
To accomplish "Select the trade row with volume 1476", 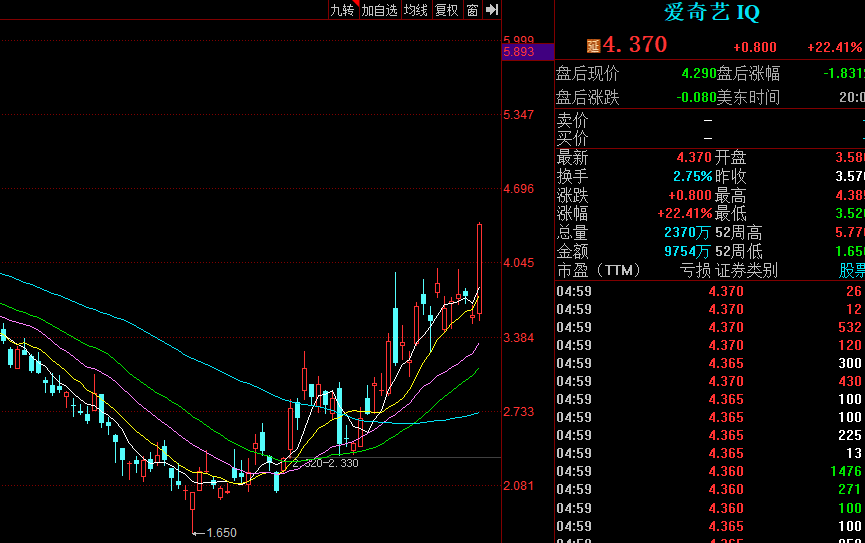I will click(709, 471).
